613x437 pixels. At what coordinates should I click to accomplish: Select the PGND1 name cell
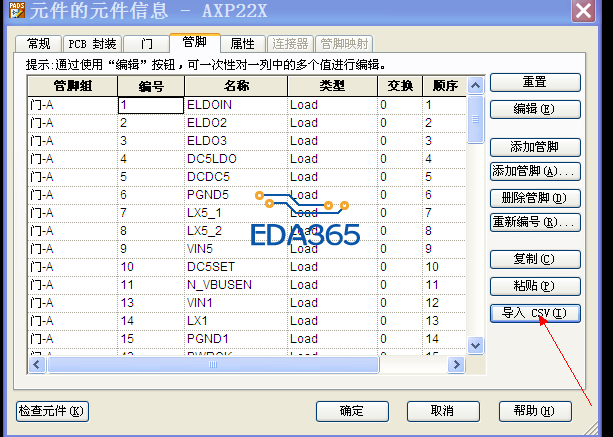click(236, 339)
